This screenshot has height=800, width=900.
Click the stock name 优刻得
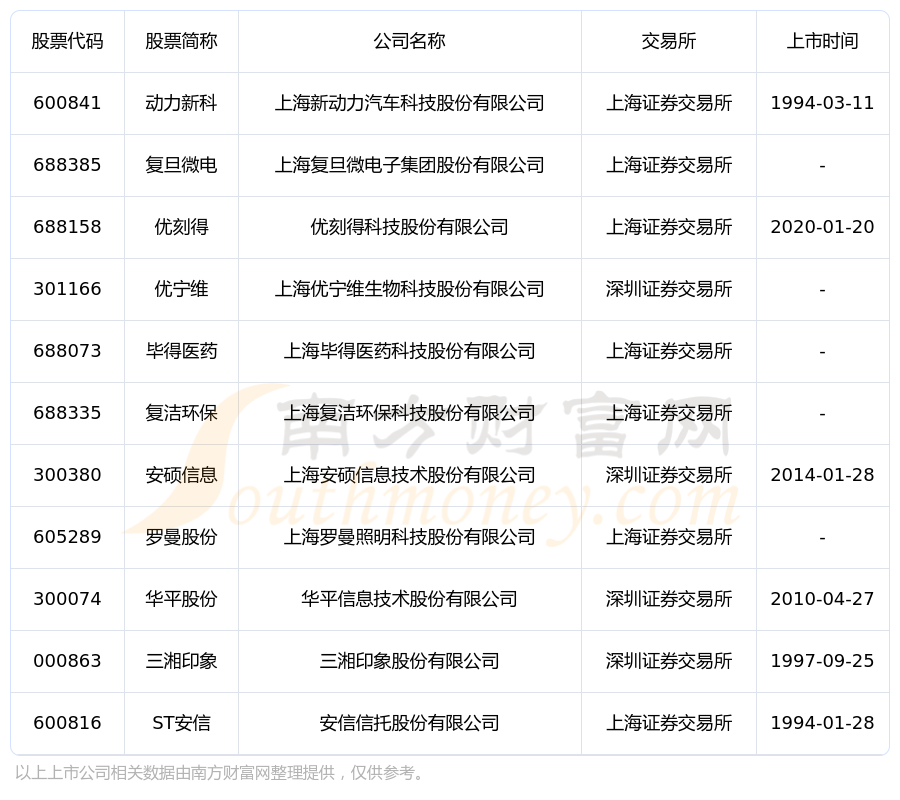tap(181, 227)
